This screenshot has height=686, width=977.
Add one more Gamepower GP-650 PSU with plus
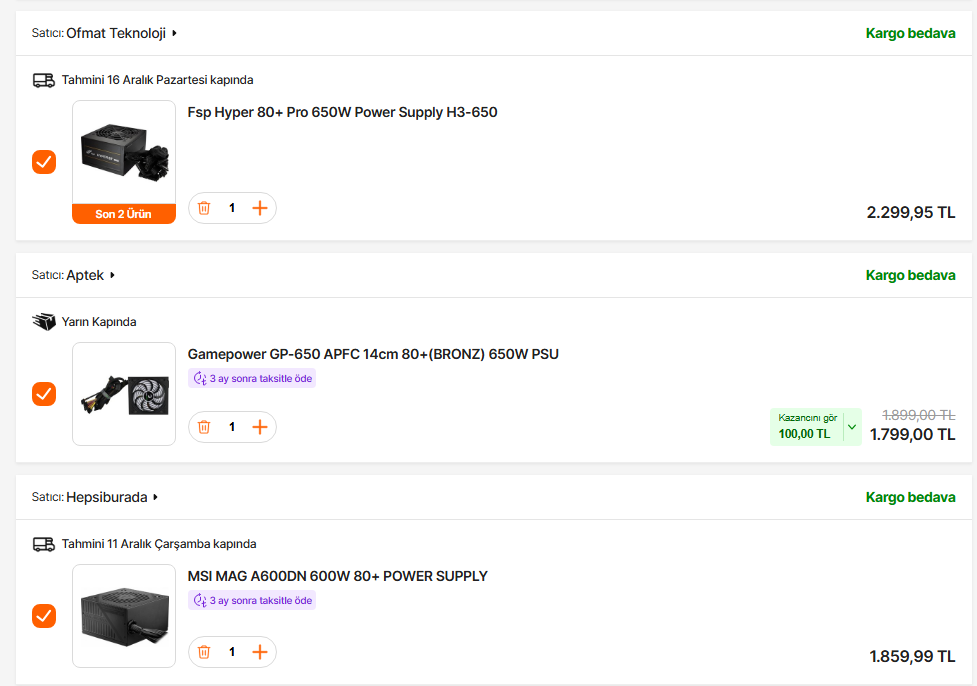click(260, 427)
